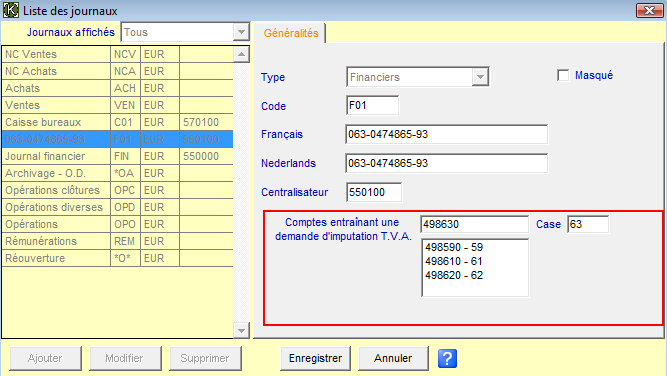This screenshot has height=376, width=667.
Task: Click the Annuler button
Action: (x=393, y=358)
